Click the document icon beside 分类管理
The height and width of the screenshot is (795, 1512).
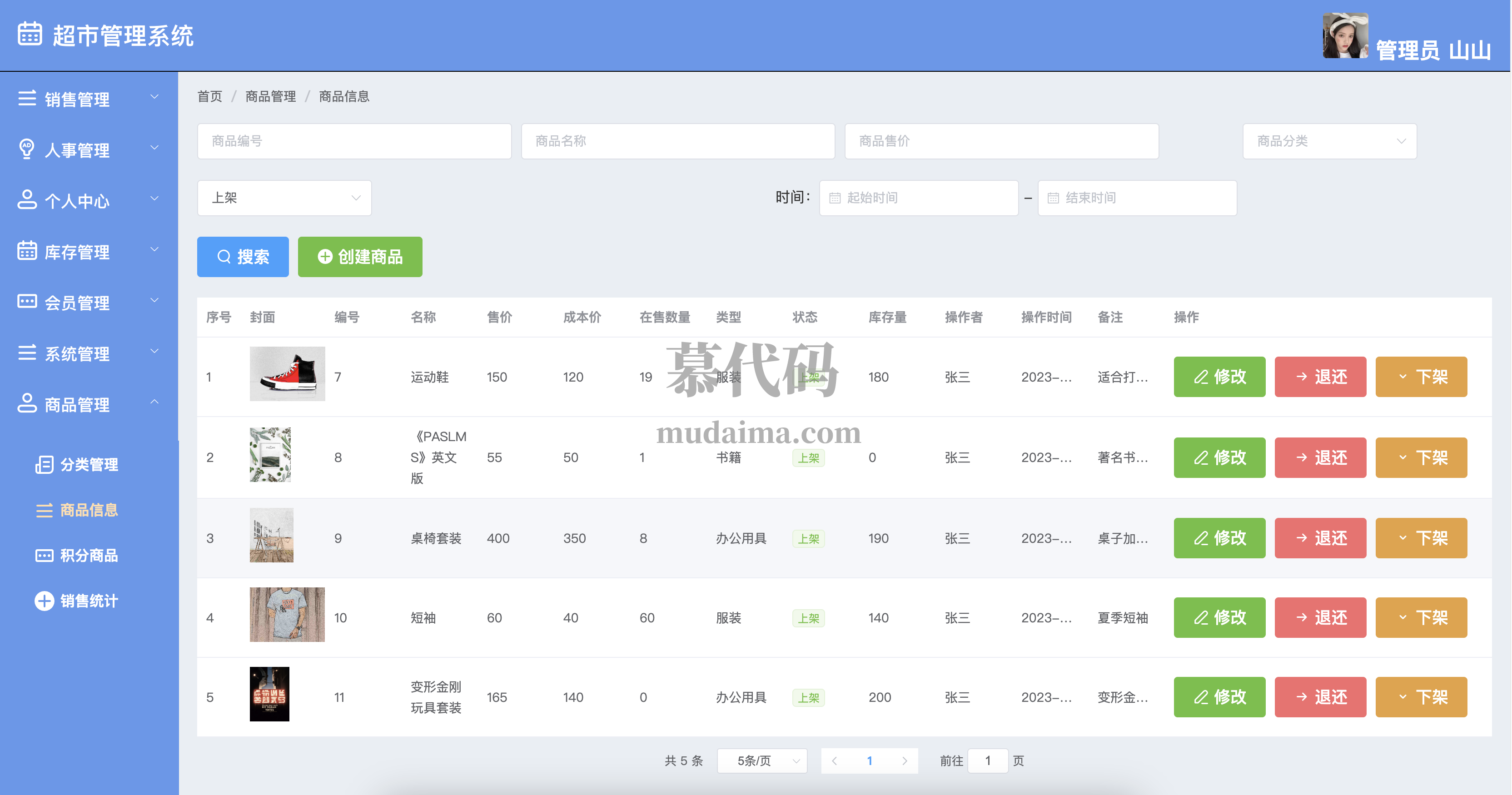[x=44, y=464]
